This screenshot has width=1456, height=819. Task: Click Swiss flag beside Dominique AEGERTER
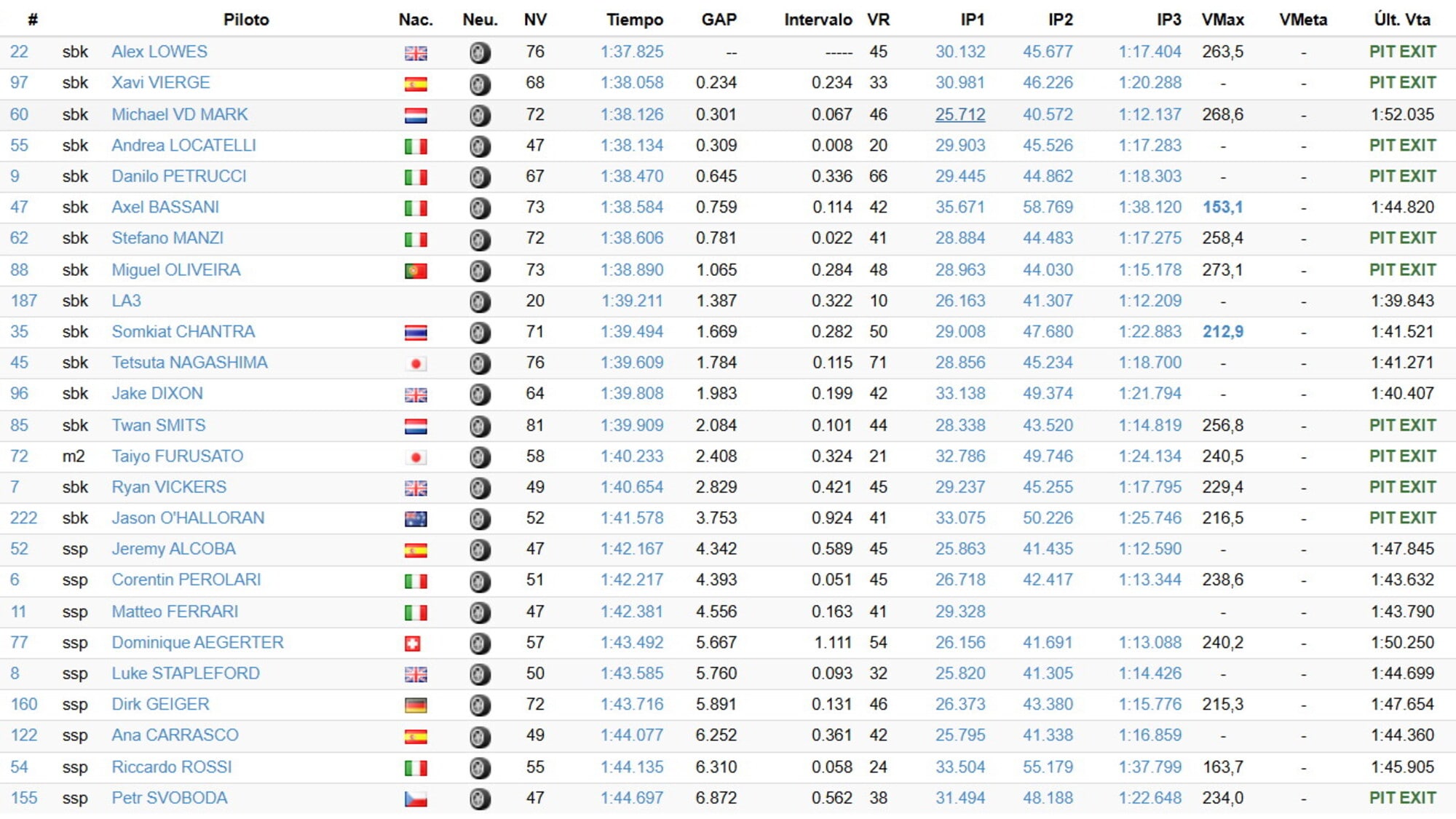click(413, 644)
